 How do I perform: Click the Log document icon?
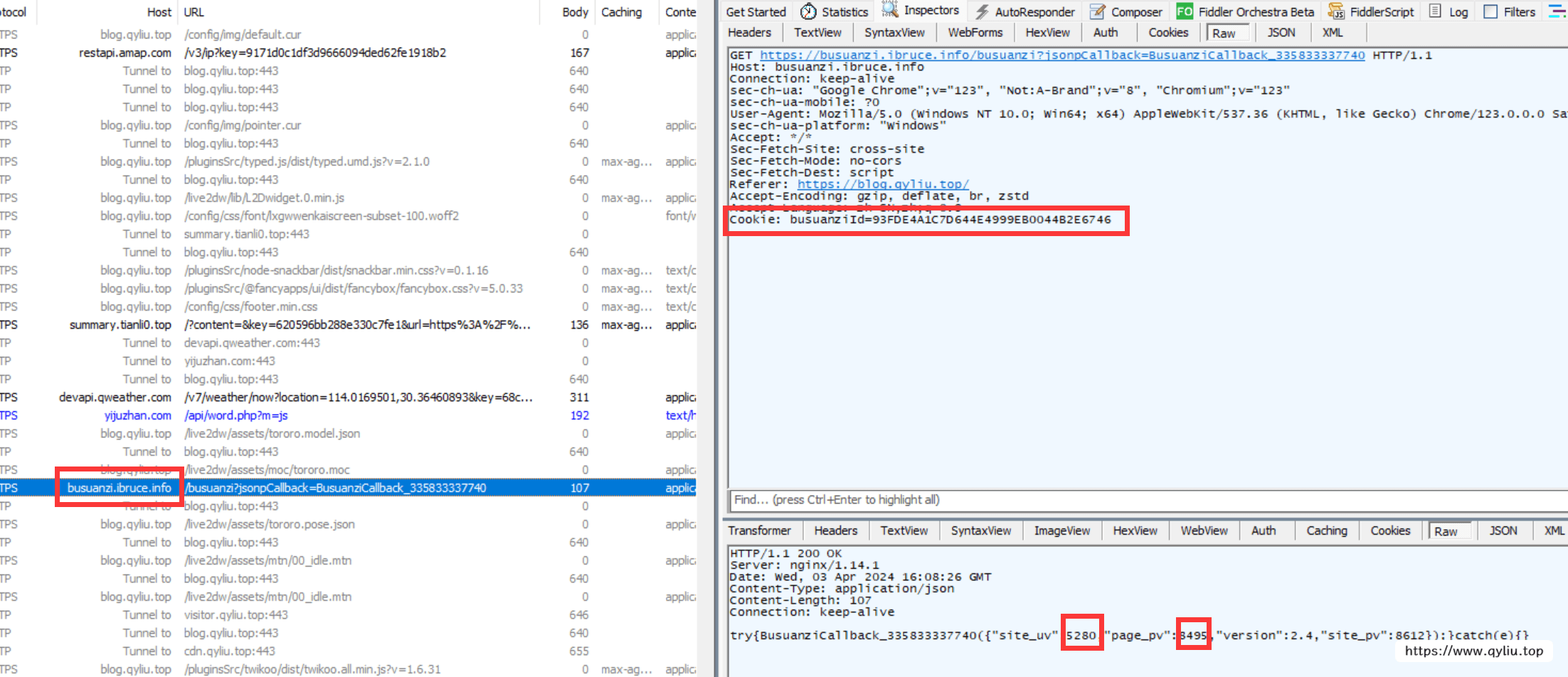coord(1436,11)
